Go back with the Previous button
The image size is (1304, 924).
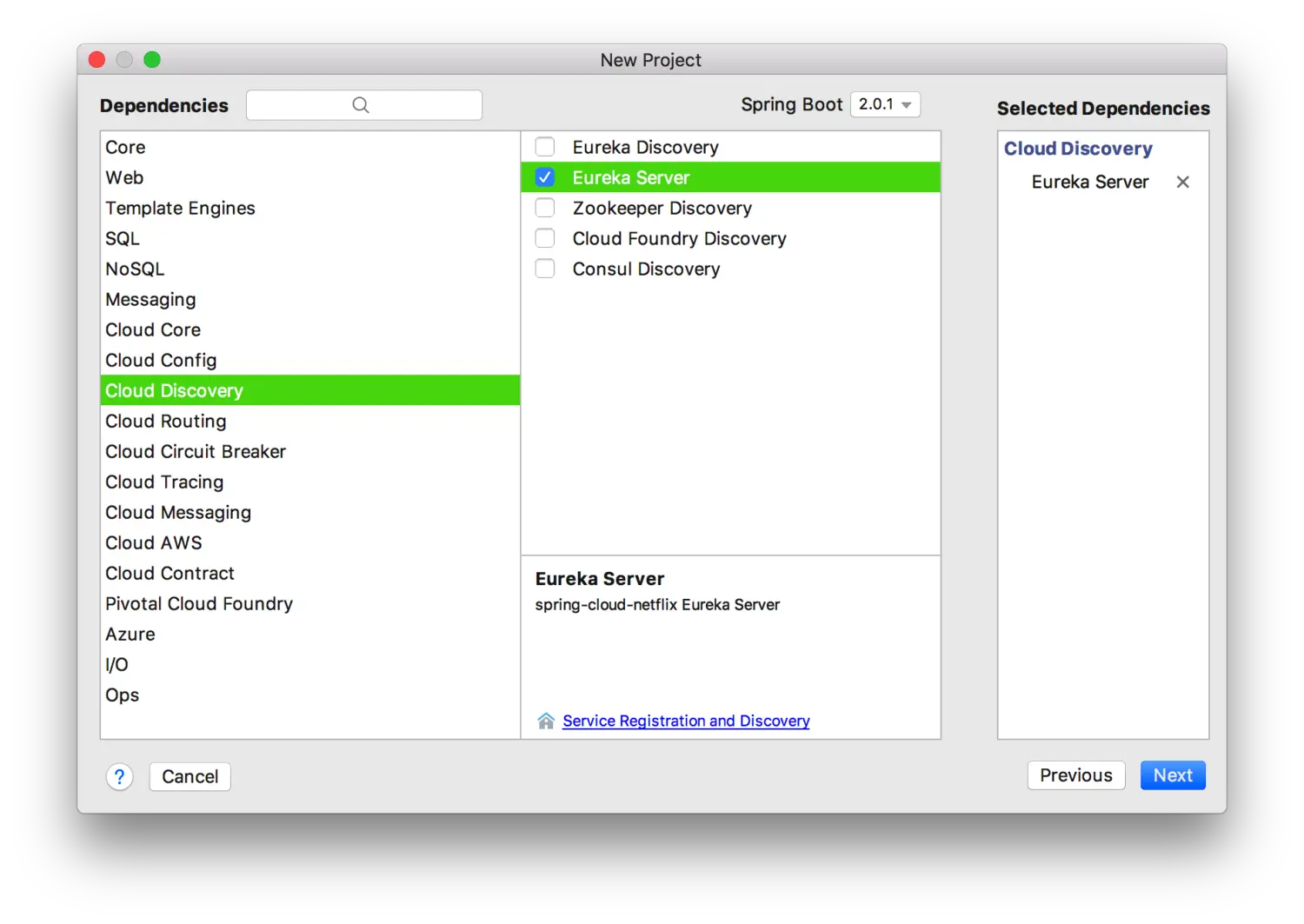(x=1076, y=775)
